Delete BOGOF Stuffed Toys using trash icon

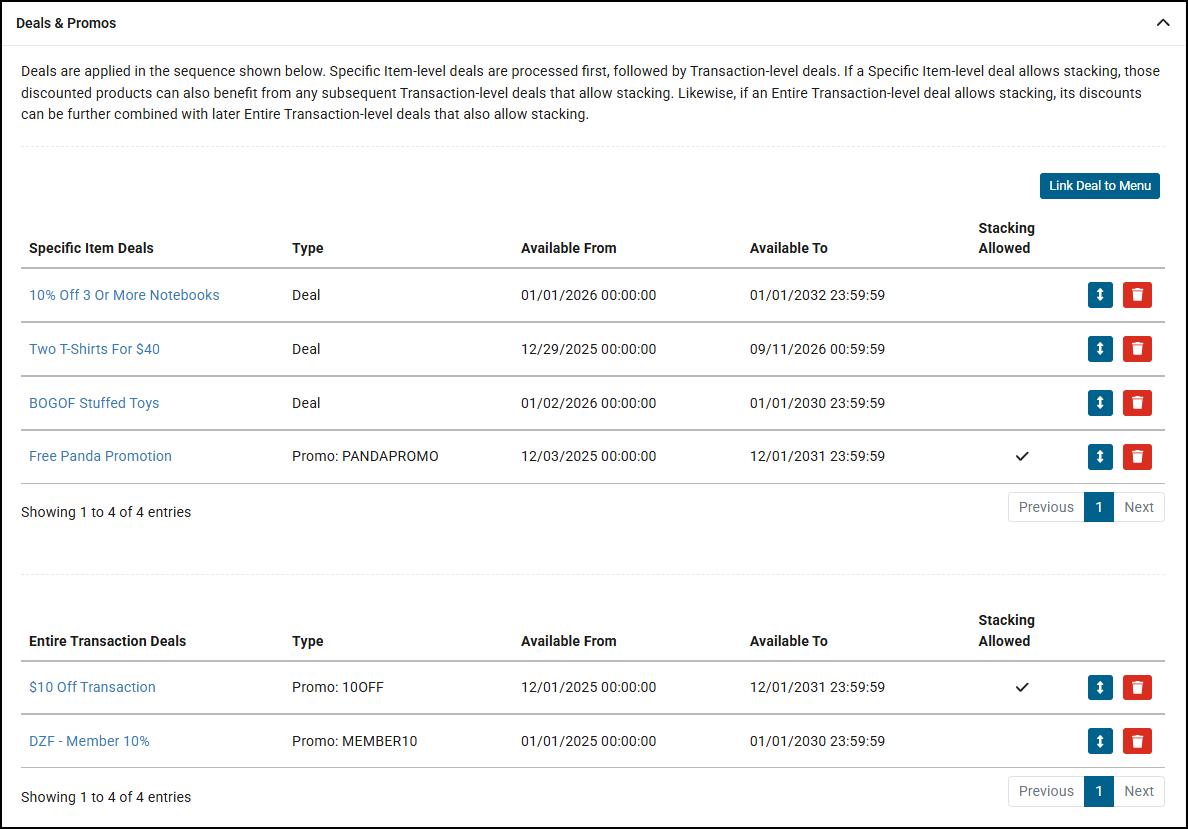[1137, 403]
